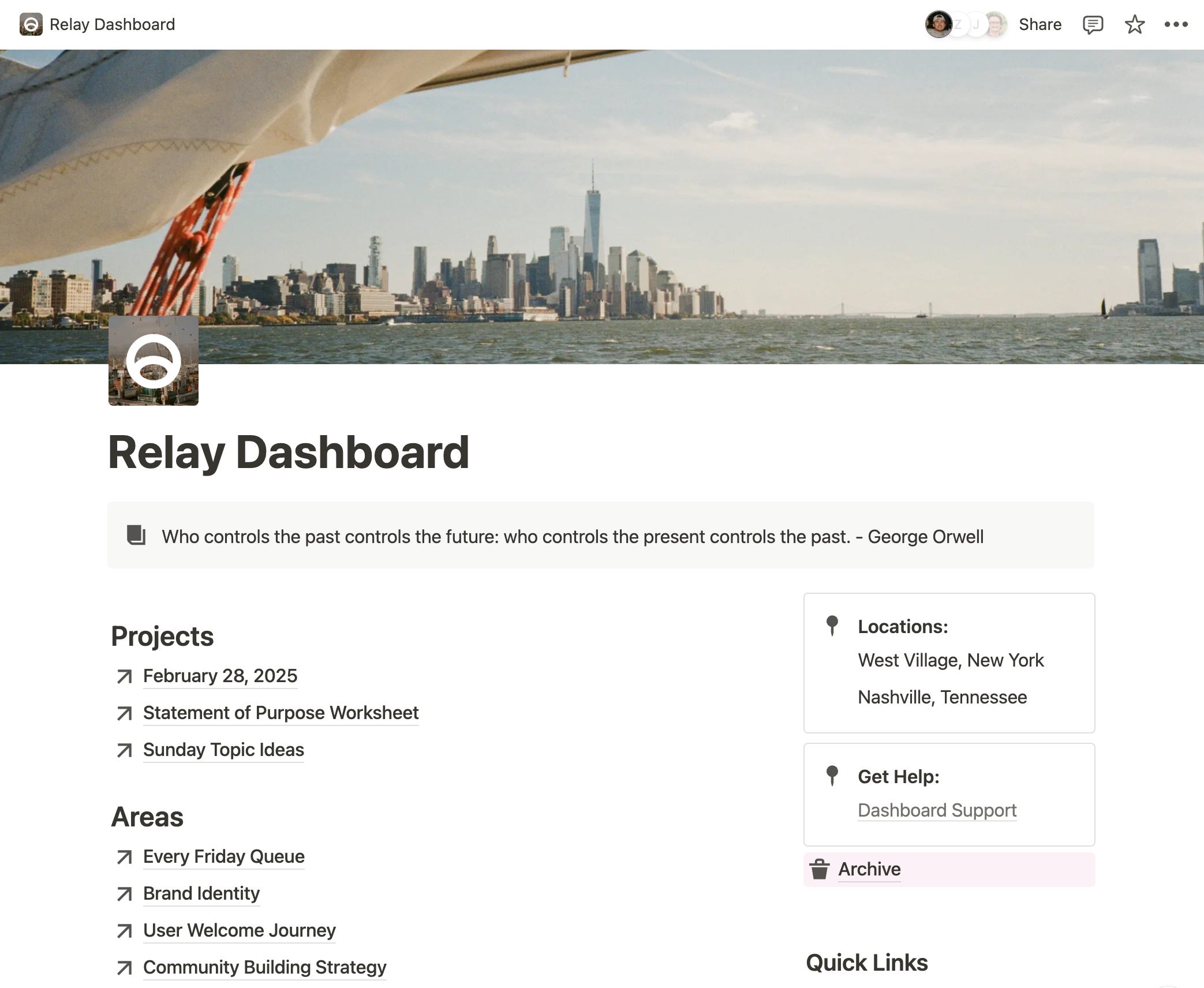The width and height of the screenshot is (1204, 988).
Task: Click the Relay Dashboard breadcrumb title
Action: (112, 24)
